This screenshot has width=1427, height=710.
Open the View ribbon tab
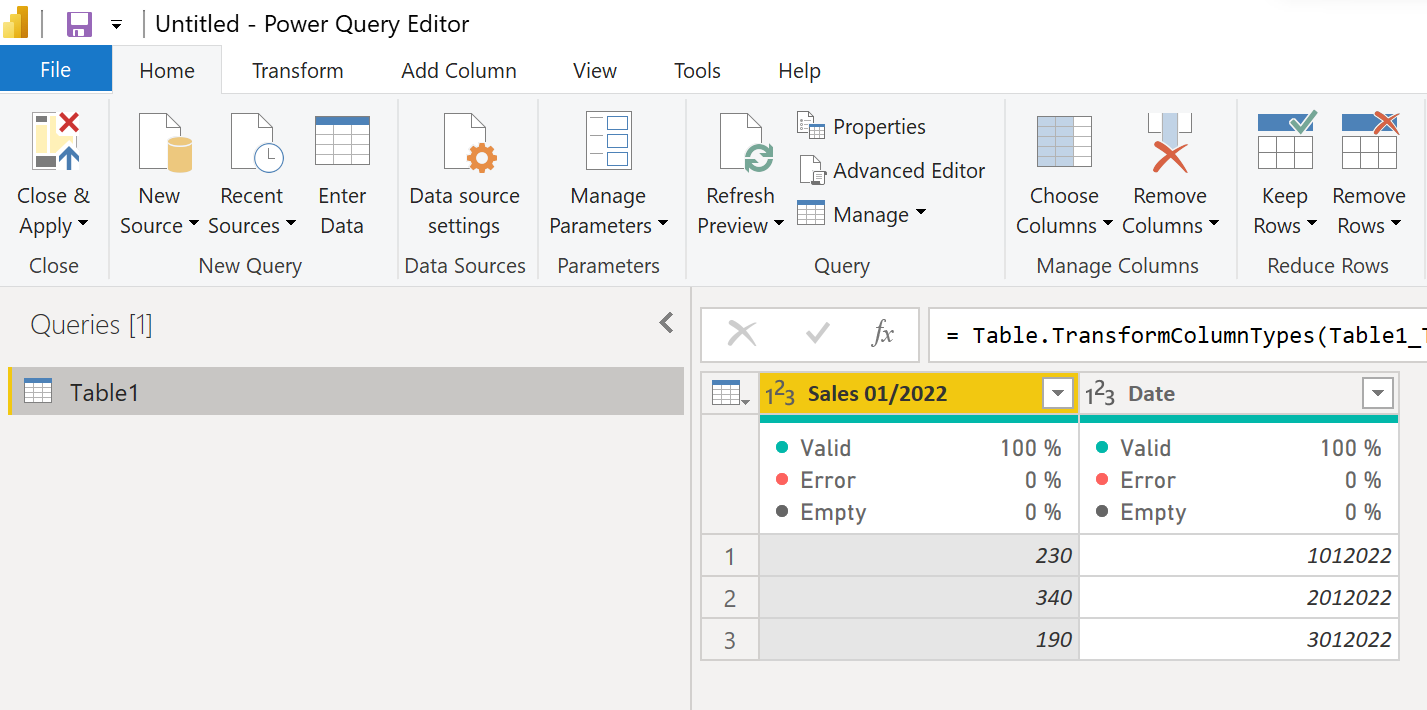[x=595, y=70]
